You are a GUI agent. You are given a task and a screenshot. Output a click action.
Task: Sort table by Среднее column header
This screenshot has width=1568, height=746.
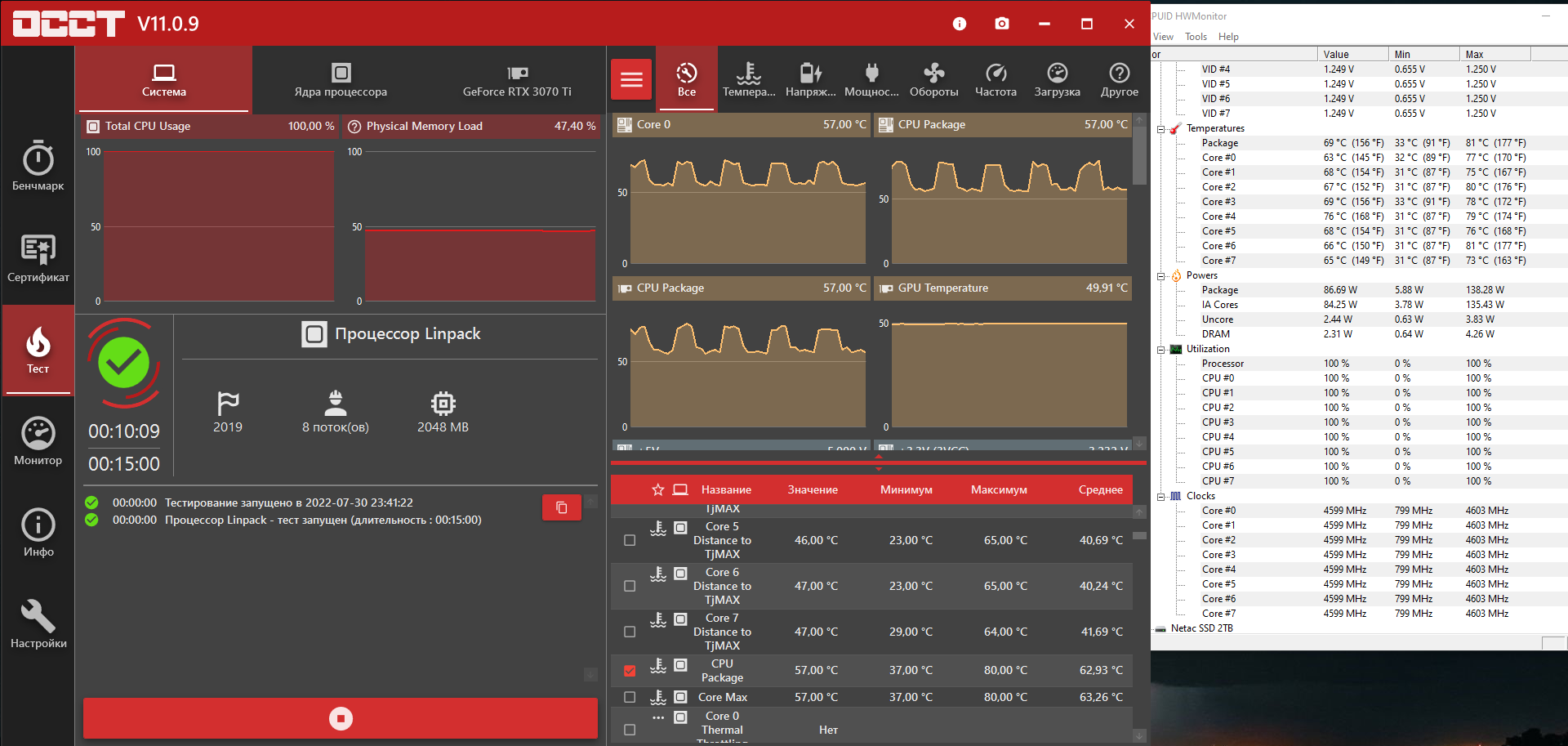click(x=1100, y=489)
